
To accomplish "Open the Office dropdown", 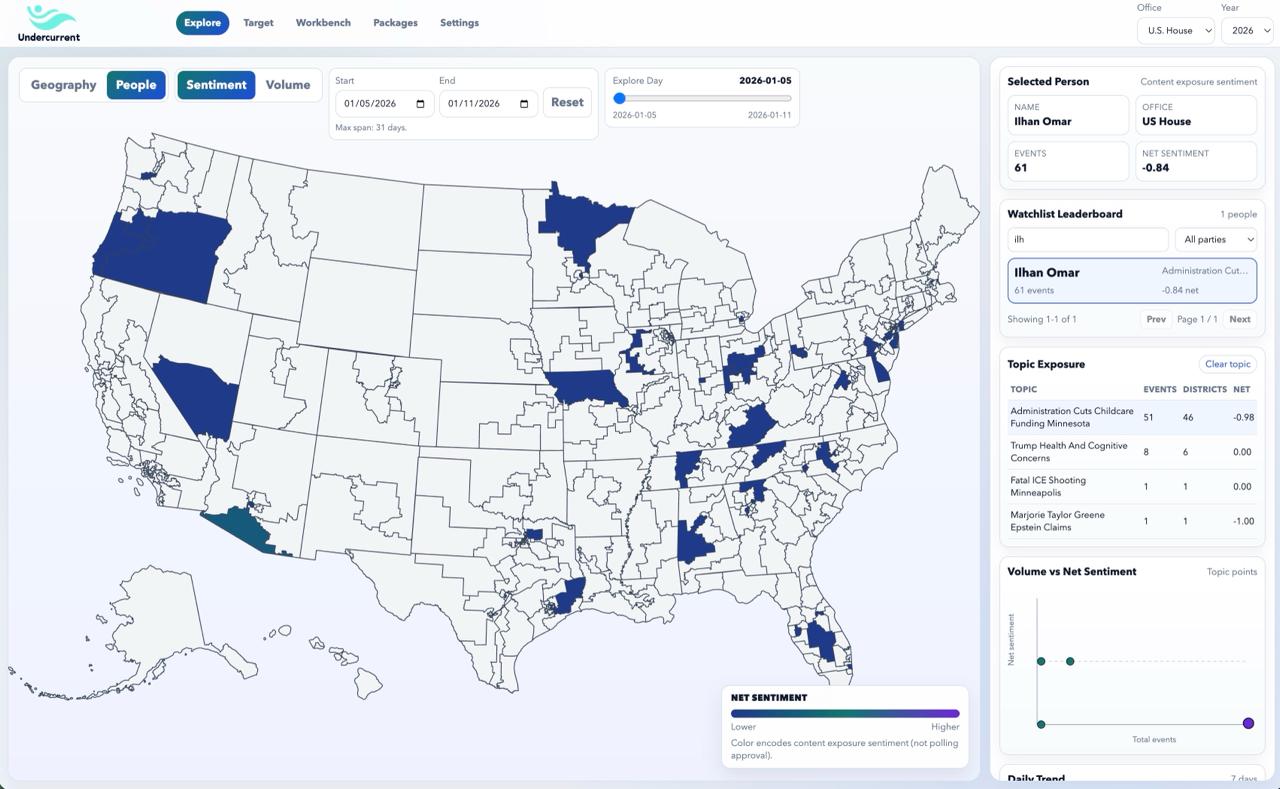I will coord(1175,30).
